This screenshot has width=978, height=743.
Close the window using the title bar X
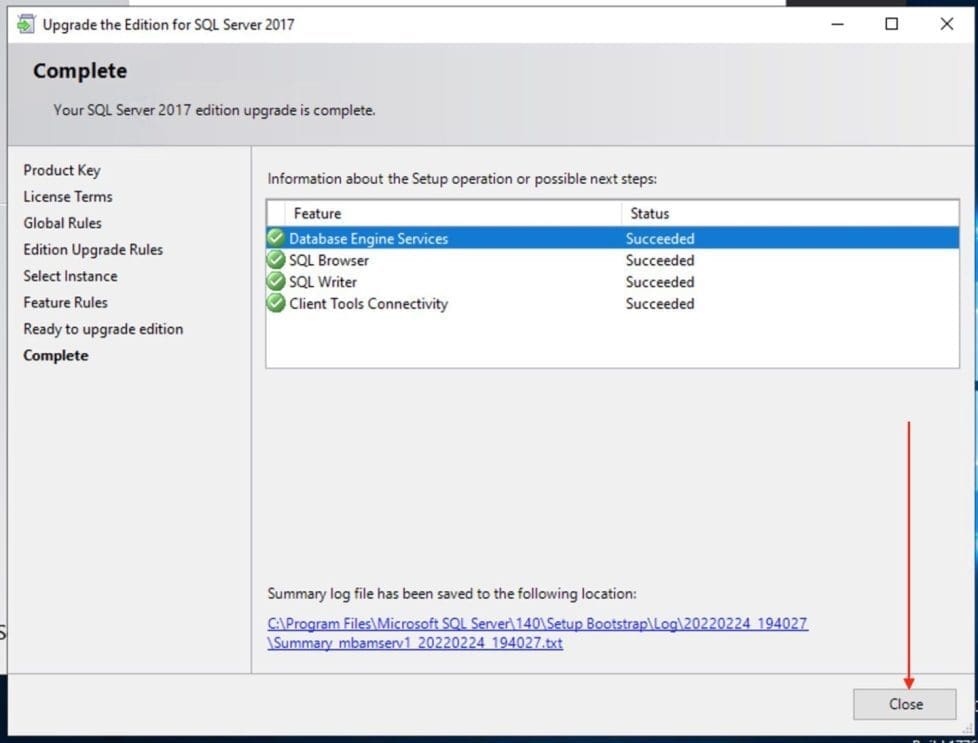[x=946, y=24]
